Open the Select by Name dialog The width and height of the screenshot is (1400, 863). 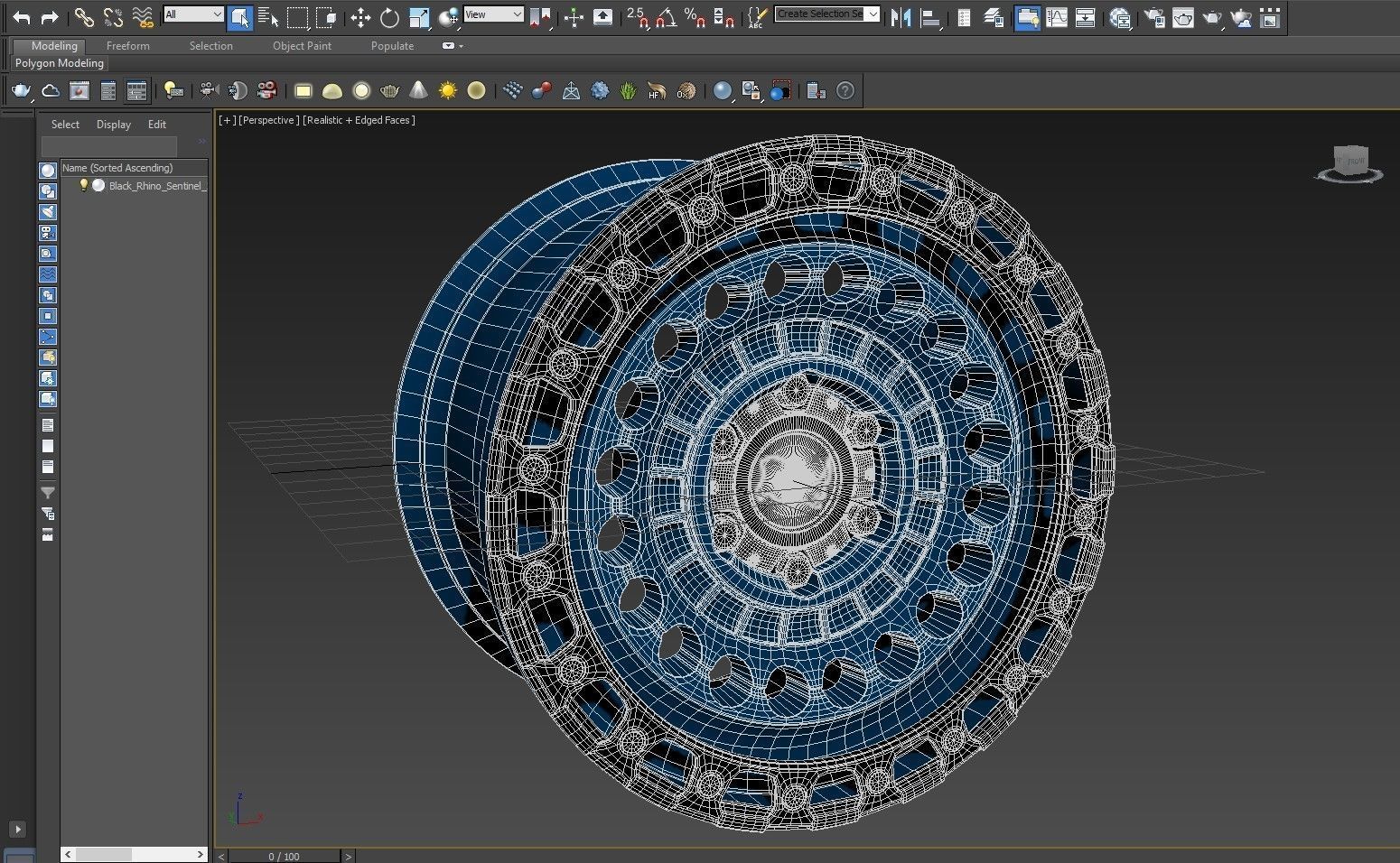point(268,17)
